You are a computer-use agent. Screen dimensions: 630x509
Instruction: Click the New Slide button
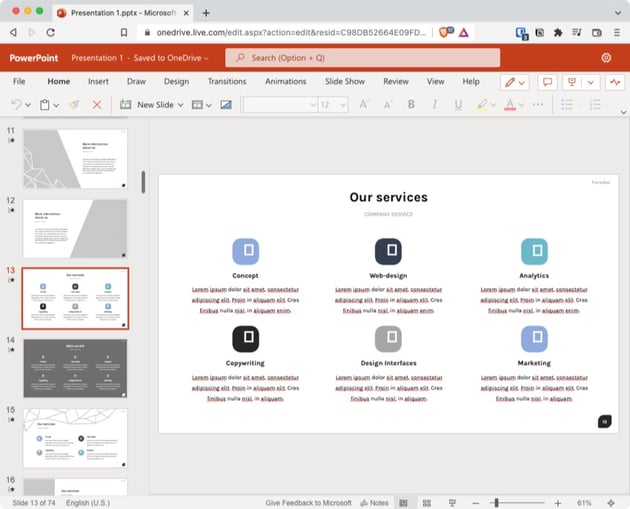click(x=151, y=104)
